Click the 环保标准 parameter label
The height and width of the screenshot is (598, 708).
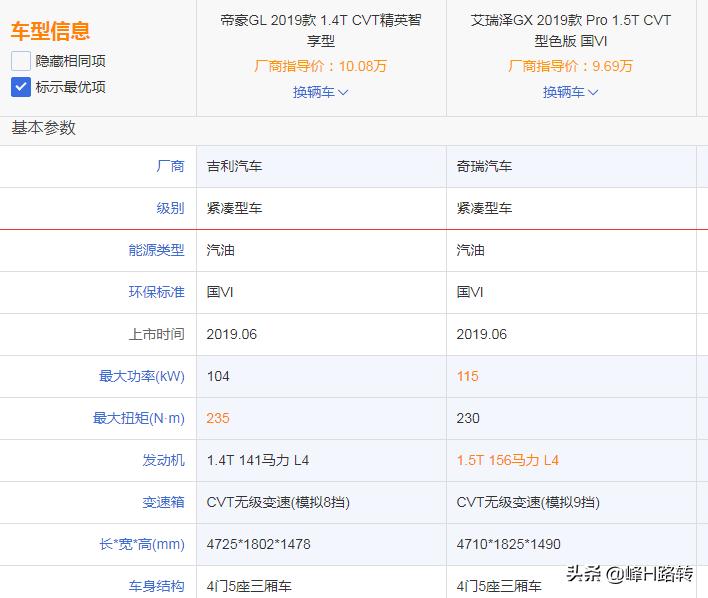point(156,292)
